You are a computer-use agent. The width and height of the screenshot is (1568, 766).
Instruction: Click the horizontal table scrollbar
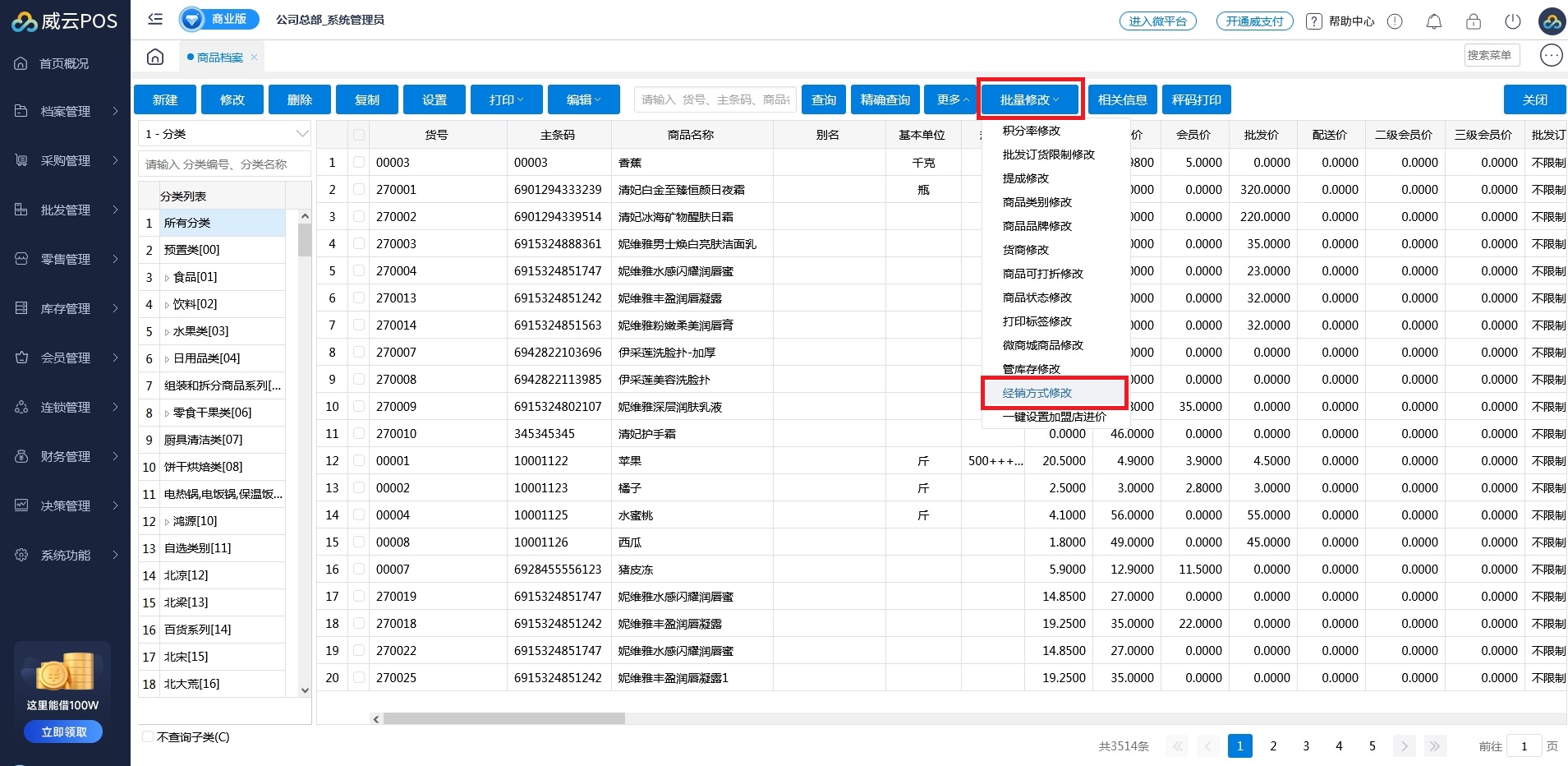coord(504,718)
